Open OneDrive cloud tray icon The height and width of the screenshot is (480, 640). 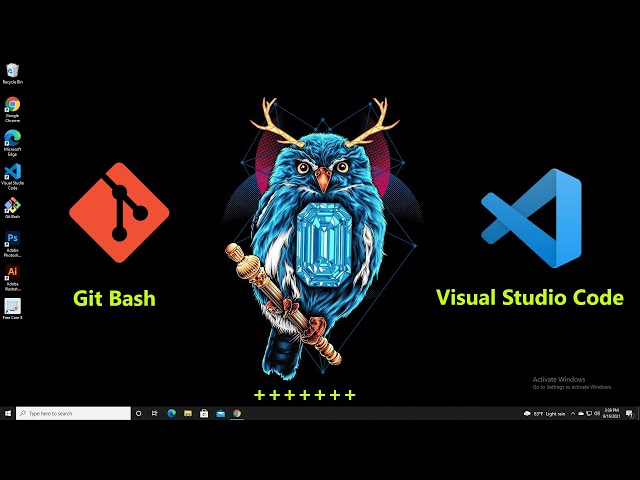(x=581, y=413)
